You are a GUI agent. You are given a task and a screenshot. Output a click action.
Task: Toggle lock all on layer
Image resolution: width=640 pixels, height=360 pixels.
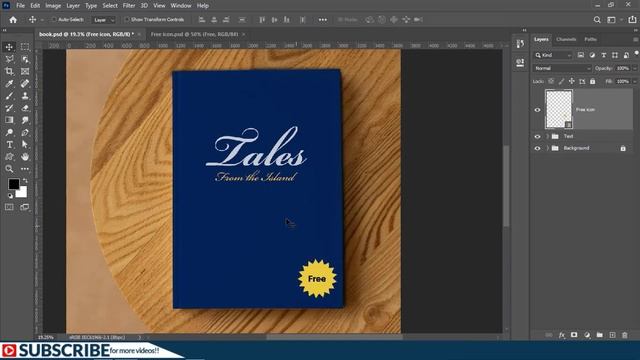click(593, 82)
